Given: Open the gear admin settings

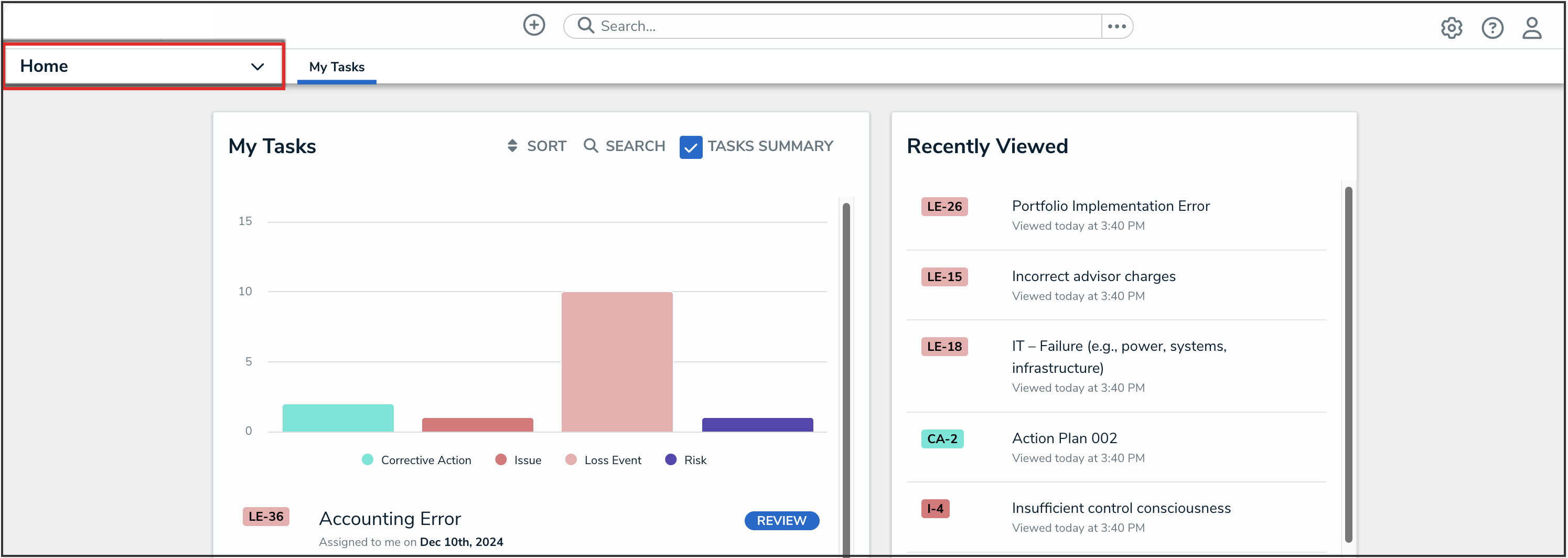Looking at the screenshot, I should [x=1451, y=28].
